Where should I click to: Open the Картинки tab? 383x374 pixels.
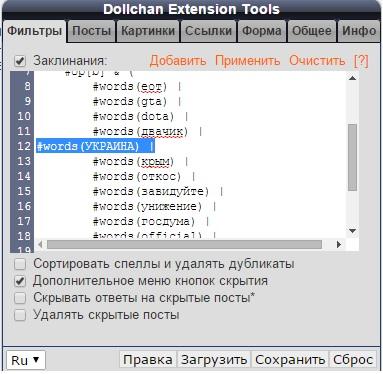point(148,31)
